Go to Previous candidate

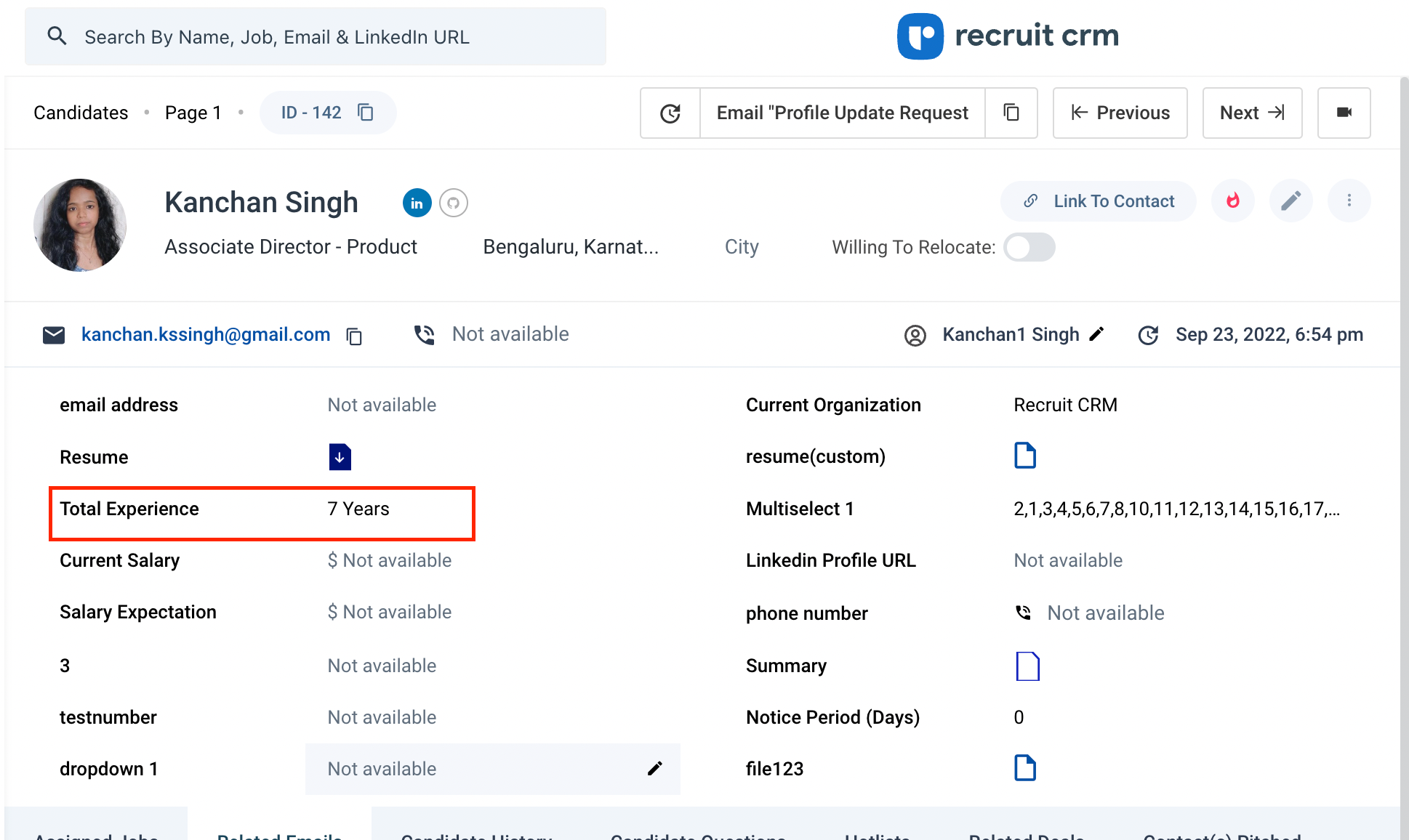[1120, 113]
